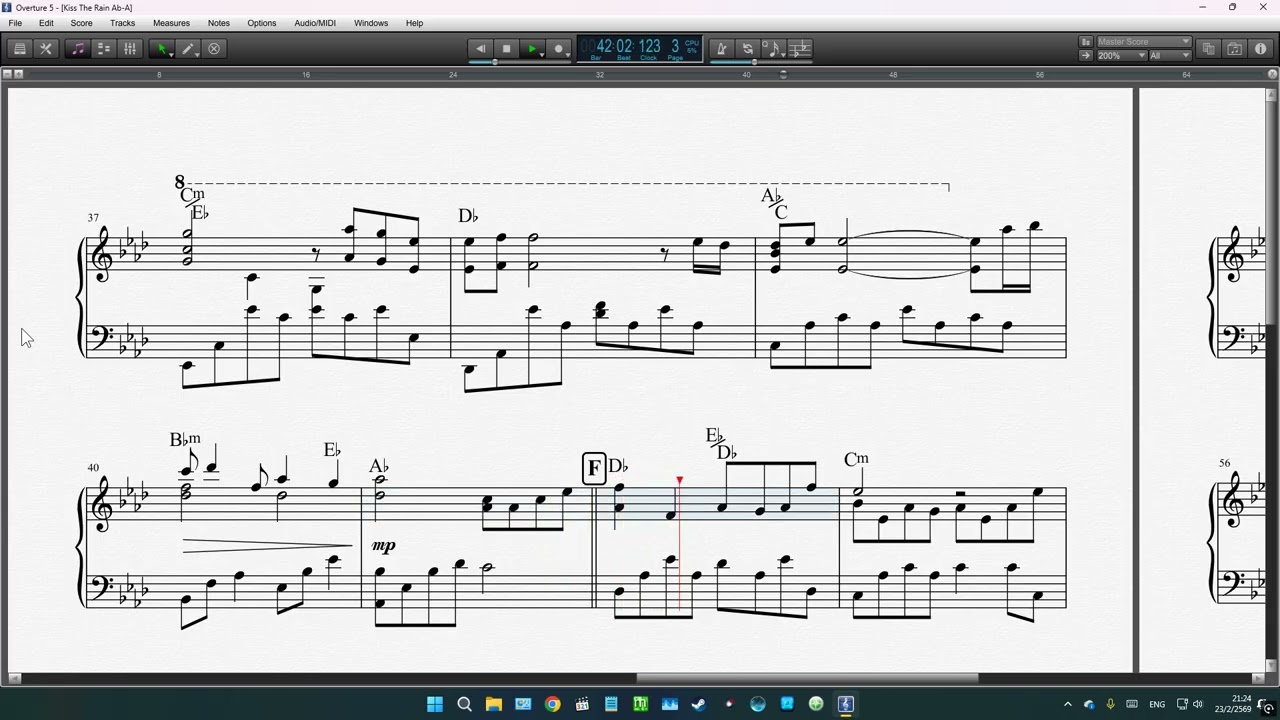1280x720 pixels.
Task: Open Windows taskbar search
Action: pos(464,704)
